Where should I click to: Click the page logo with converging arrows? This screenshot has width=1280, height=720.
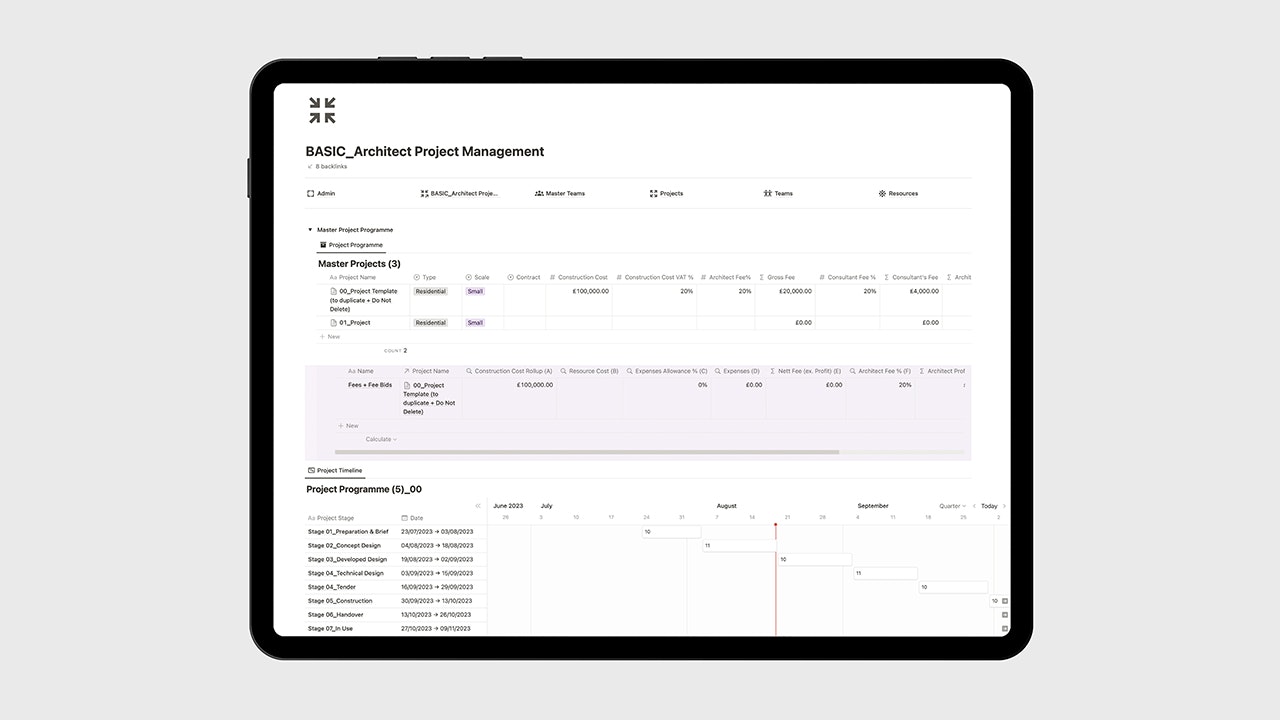[x=322, y=110]
